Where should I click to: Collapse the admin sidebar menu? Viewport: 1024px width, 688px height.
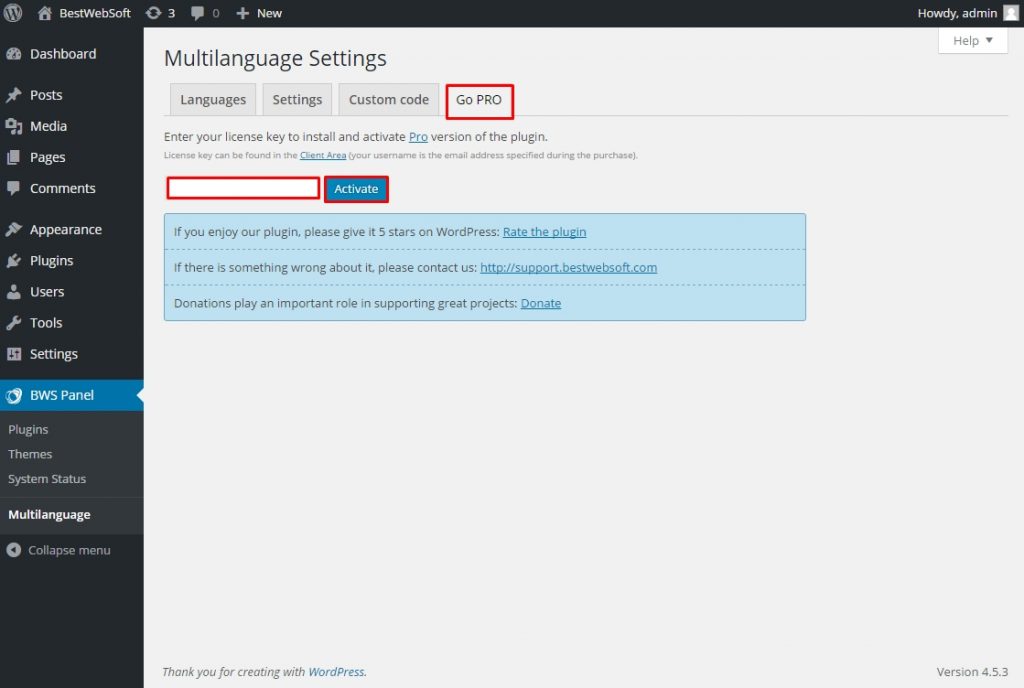[14, 550]
